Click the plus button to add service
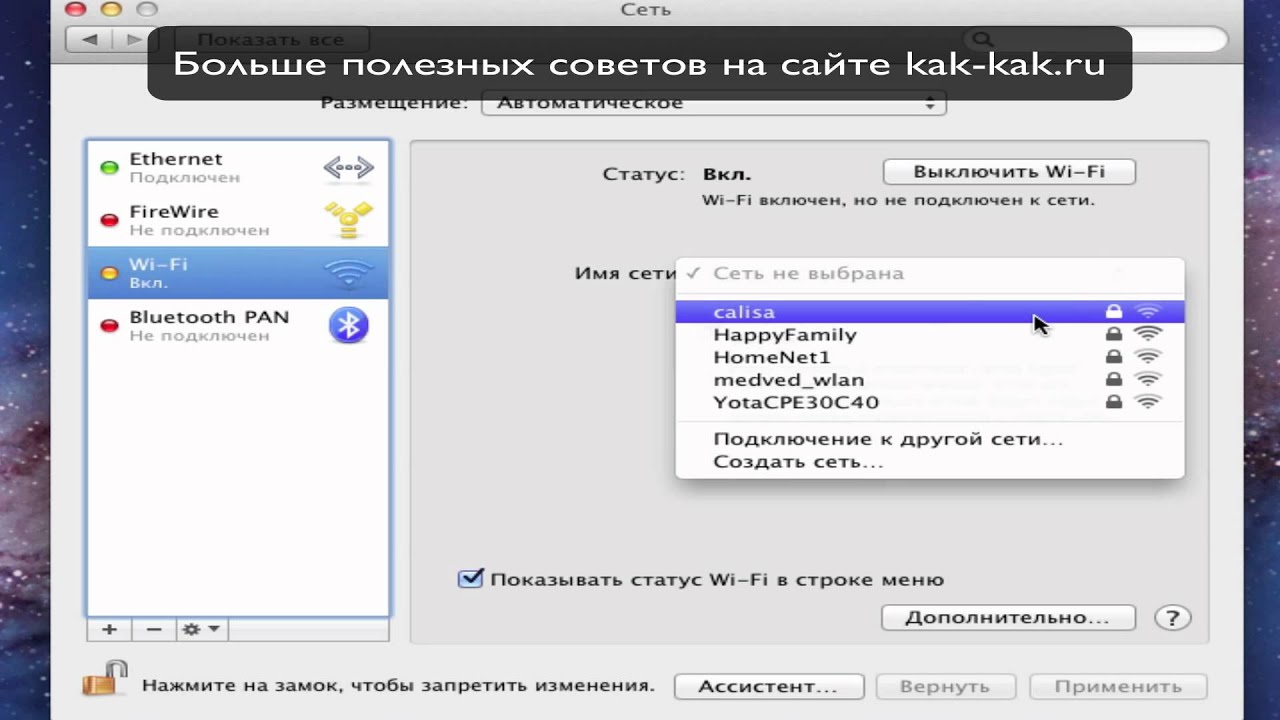The width and height of the screenshot is (1280, 720). (110, 629)
